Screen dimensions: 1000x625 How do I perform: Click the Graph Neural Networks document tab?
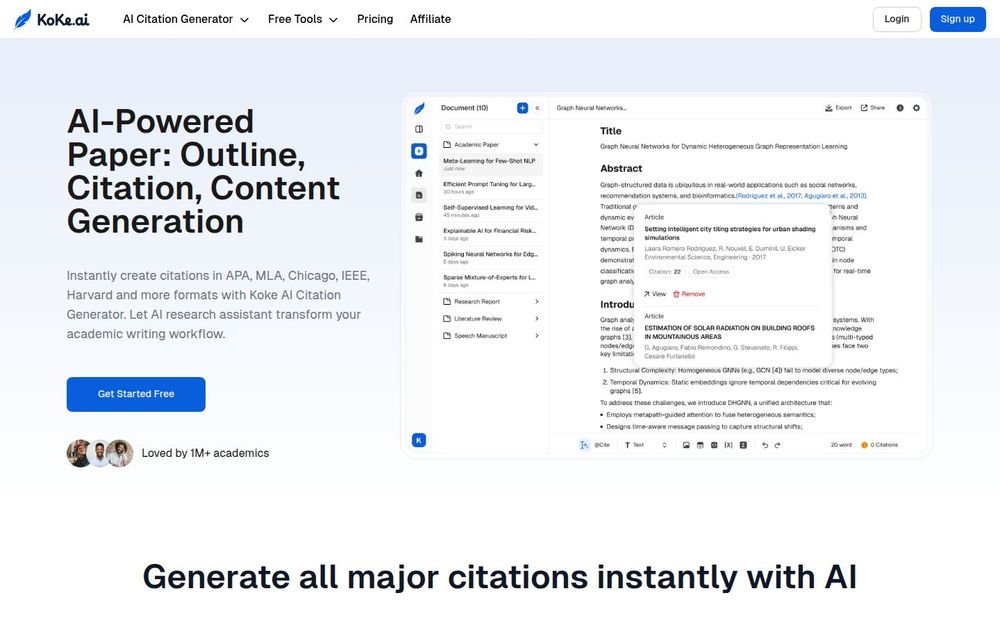(591, 108)
